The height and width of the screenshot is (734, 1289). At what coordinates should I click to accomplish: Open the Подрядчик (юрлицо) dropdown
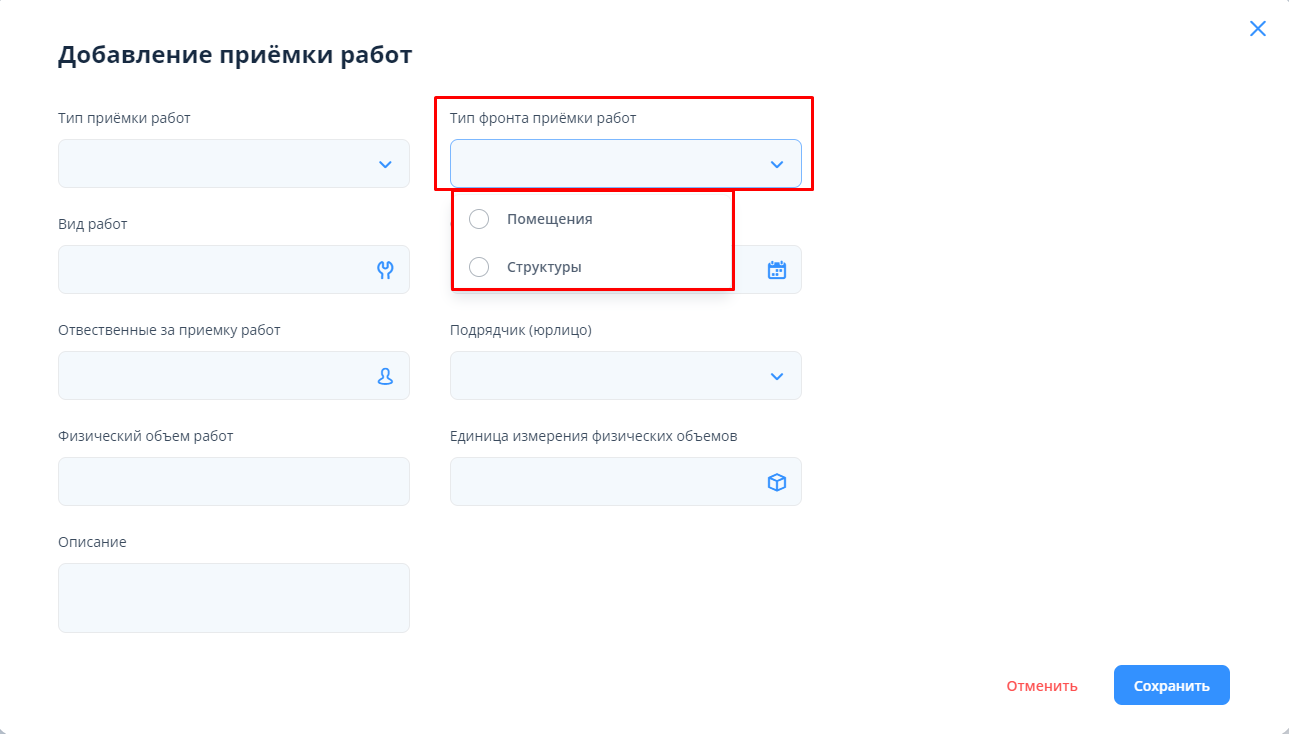[x=776, y=376]
